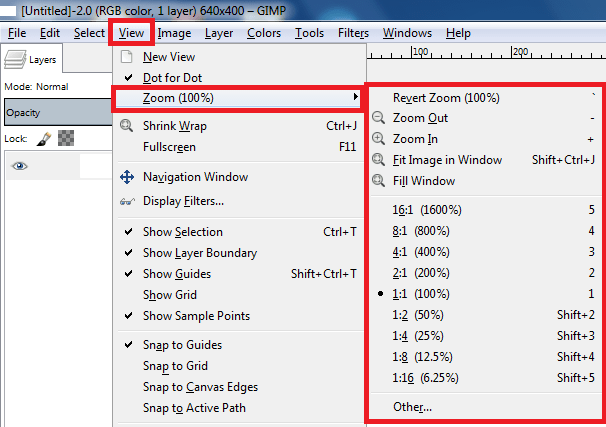
Task: Toggle layer visibility eye icon
Action: coord(20,166)
